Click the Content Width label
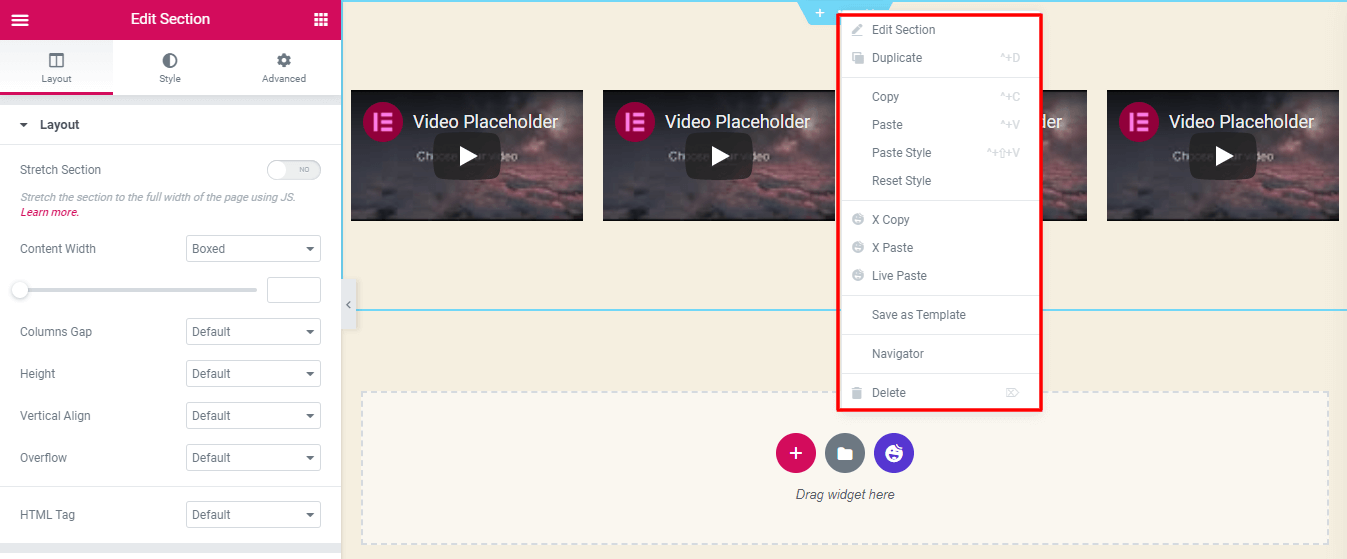 tap(58, 249)
